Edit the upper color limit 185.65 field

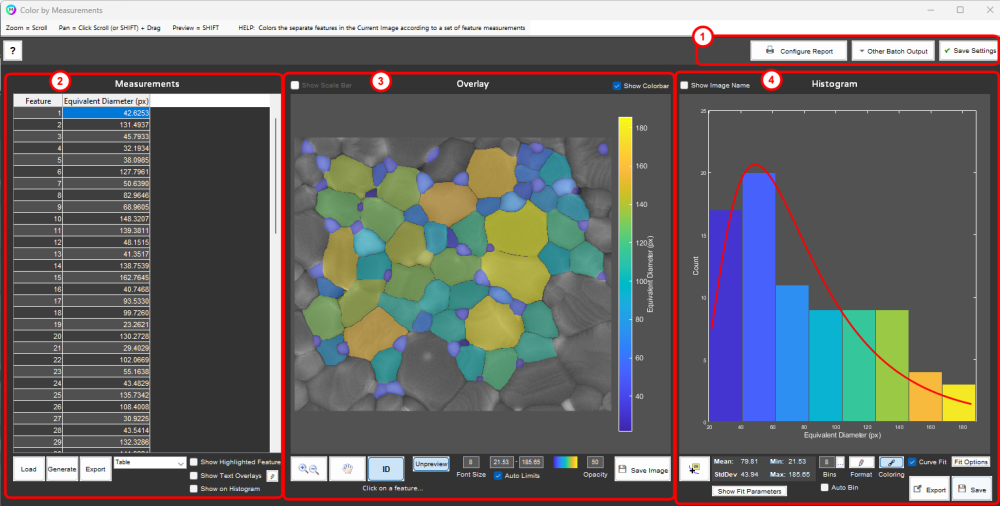point(531,462)
